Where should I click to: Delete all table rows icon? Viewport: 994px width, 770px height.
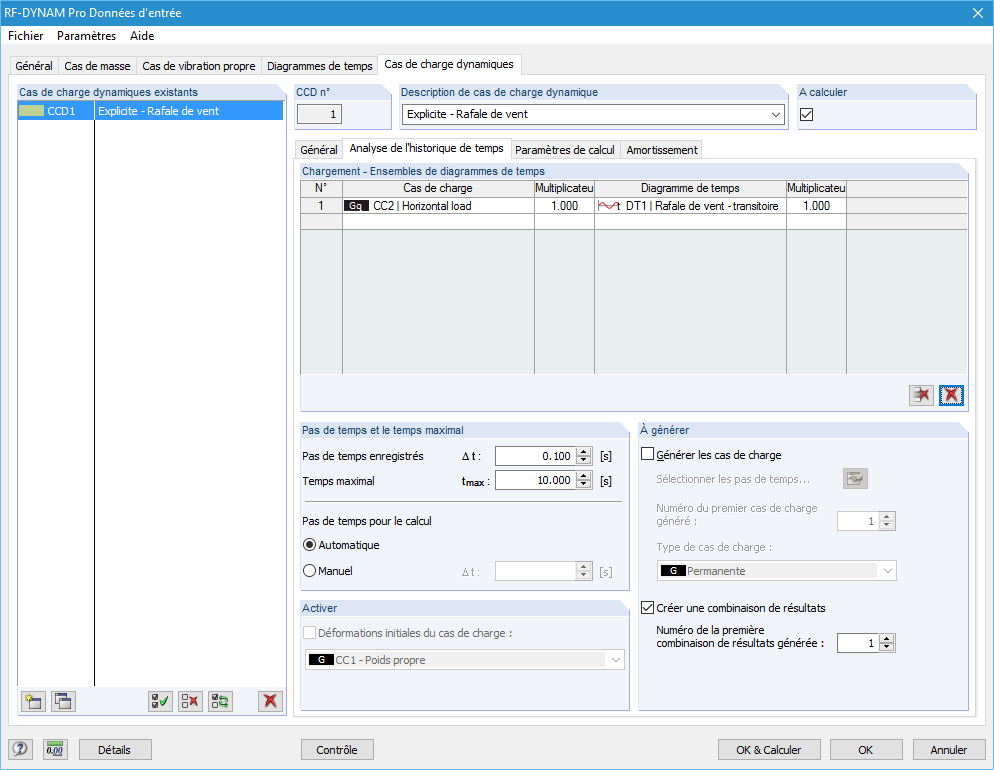click(x=952, y=395)
